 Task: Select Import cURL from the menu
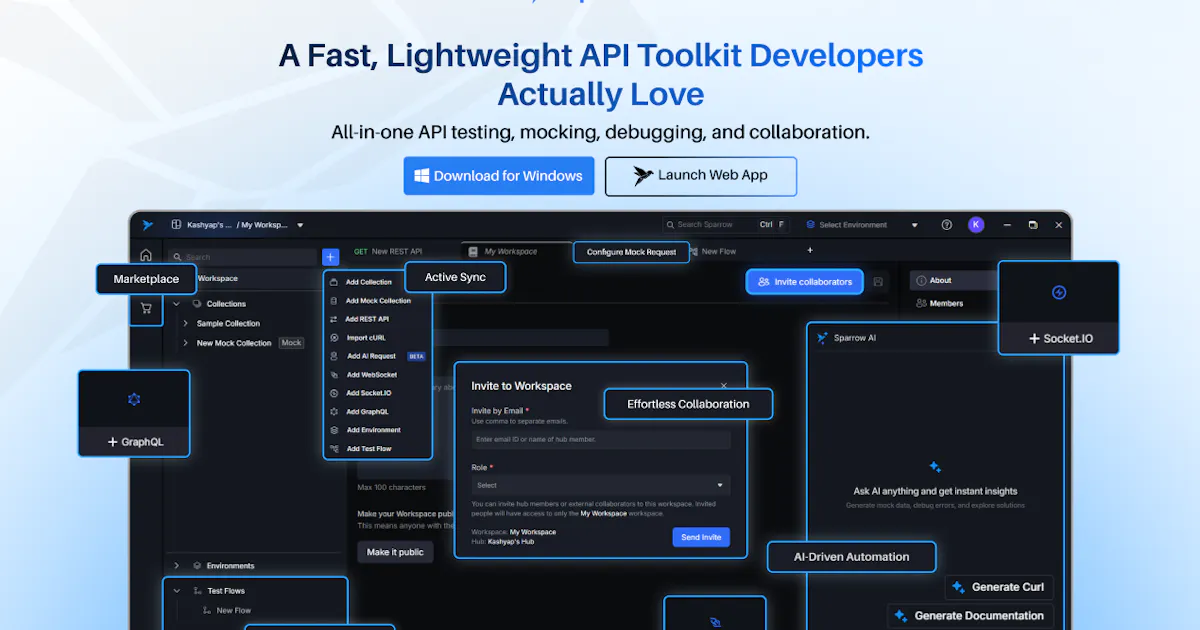point(377,338)
